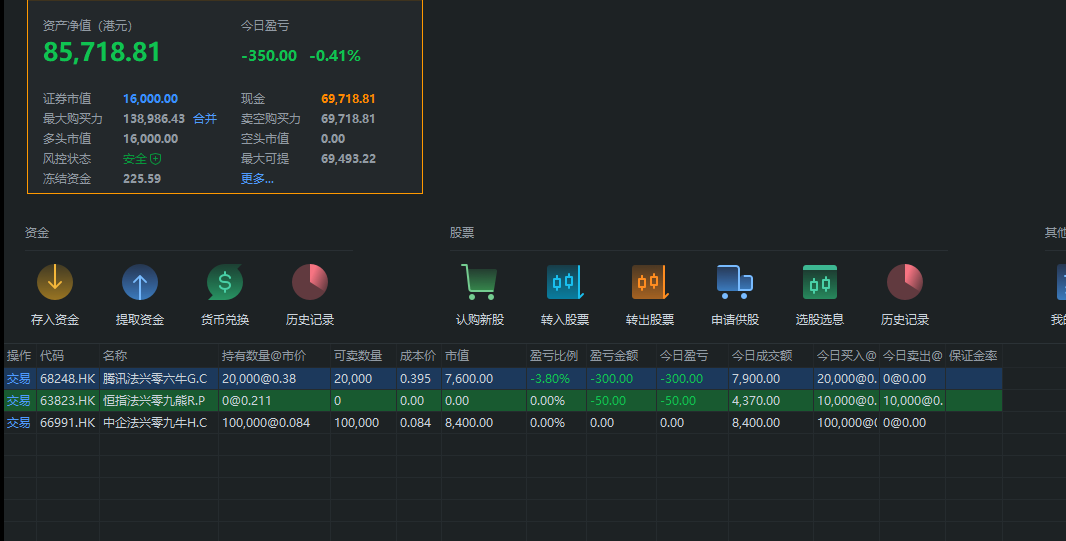Open 历史记录 under the 资金 section
This screenshot has width=1066, height=541.
point(309,281)
